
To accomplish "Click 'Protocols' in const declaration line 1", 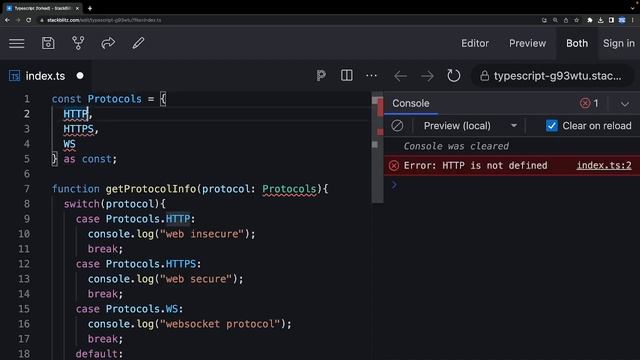I will tap(114, 99).
